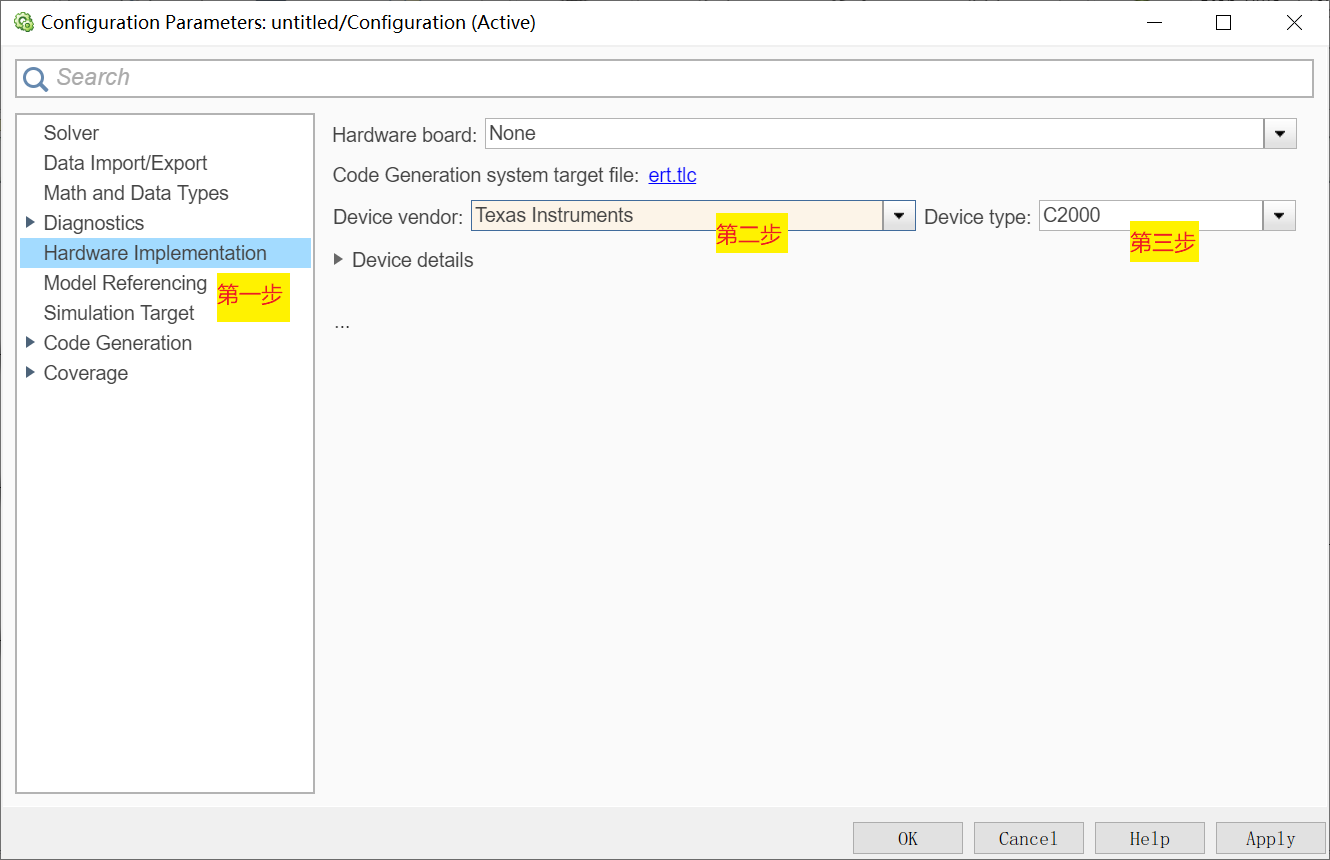Open the Coverage pane
Viewport: 1330px width, 860px height.
pyautogui.click(x=86, y=373)
